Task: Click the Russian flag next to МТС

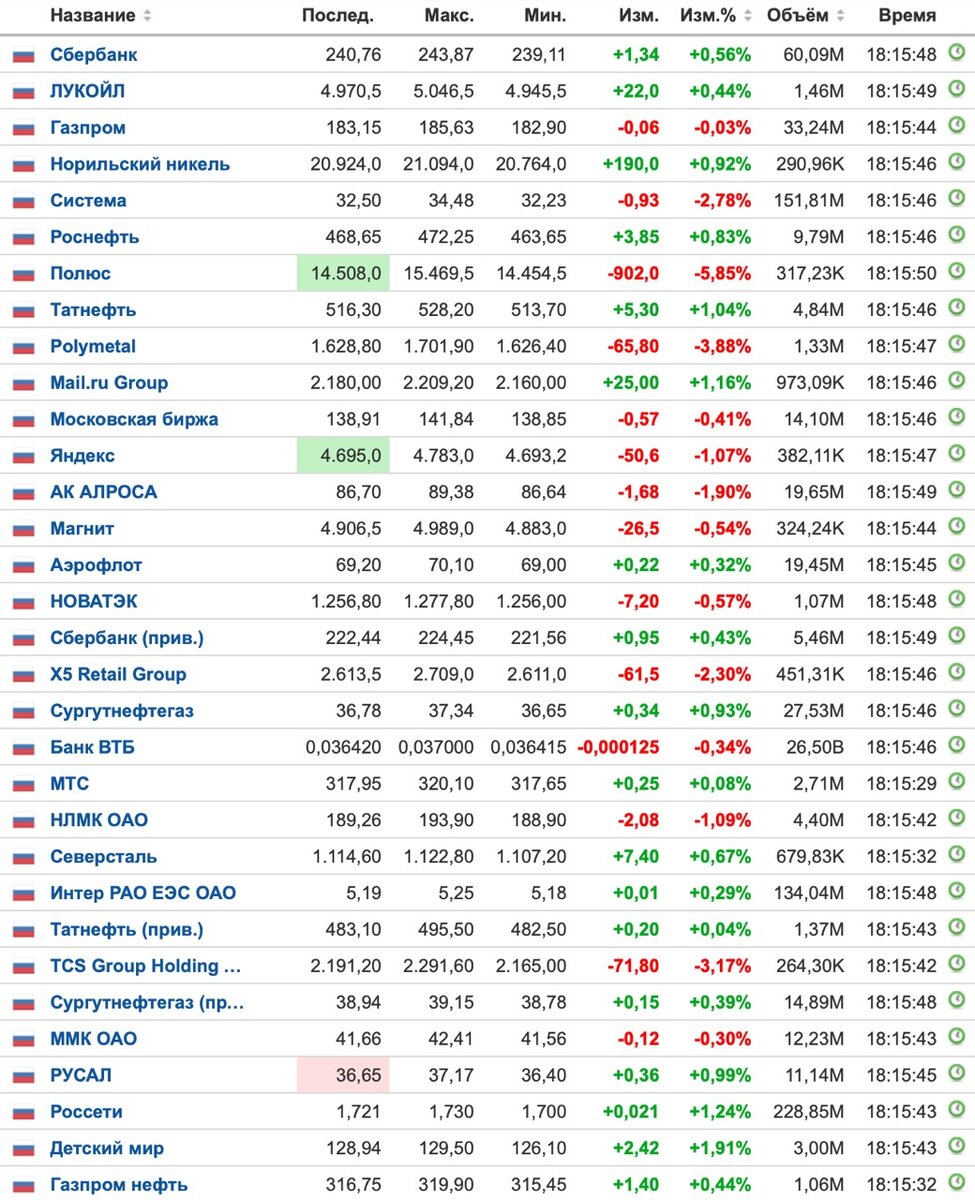Action: (23, 785)
